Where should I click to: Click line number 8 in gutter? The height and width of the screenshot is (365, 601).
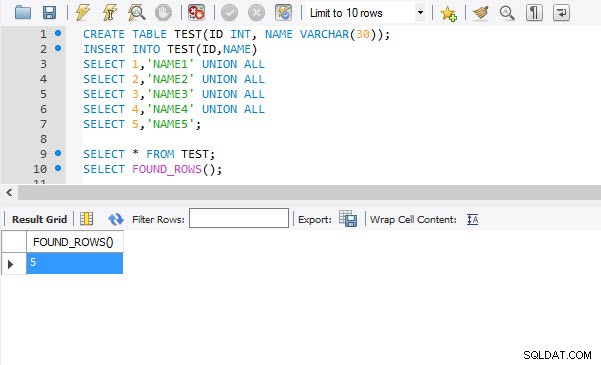click(x=43, y=139)
